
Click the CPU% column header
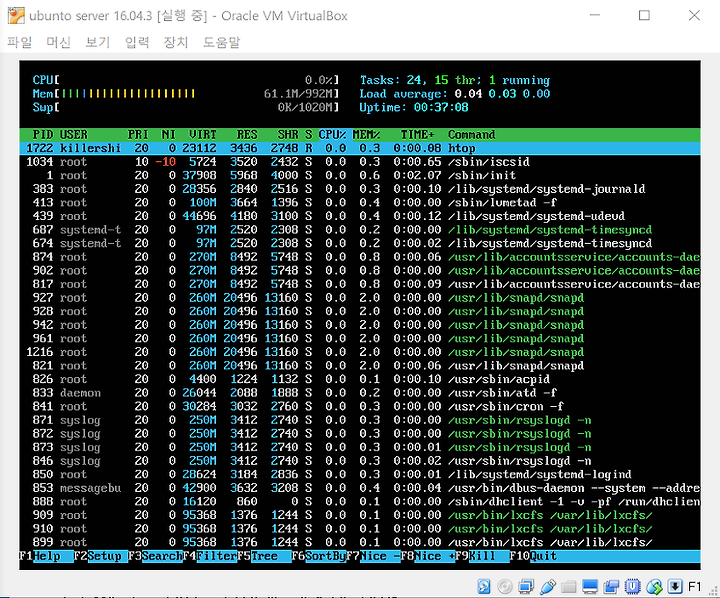tap(332, 135)
